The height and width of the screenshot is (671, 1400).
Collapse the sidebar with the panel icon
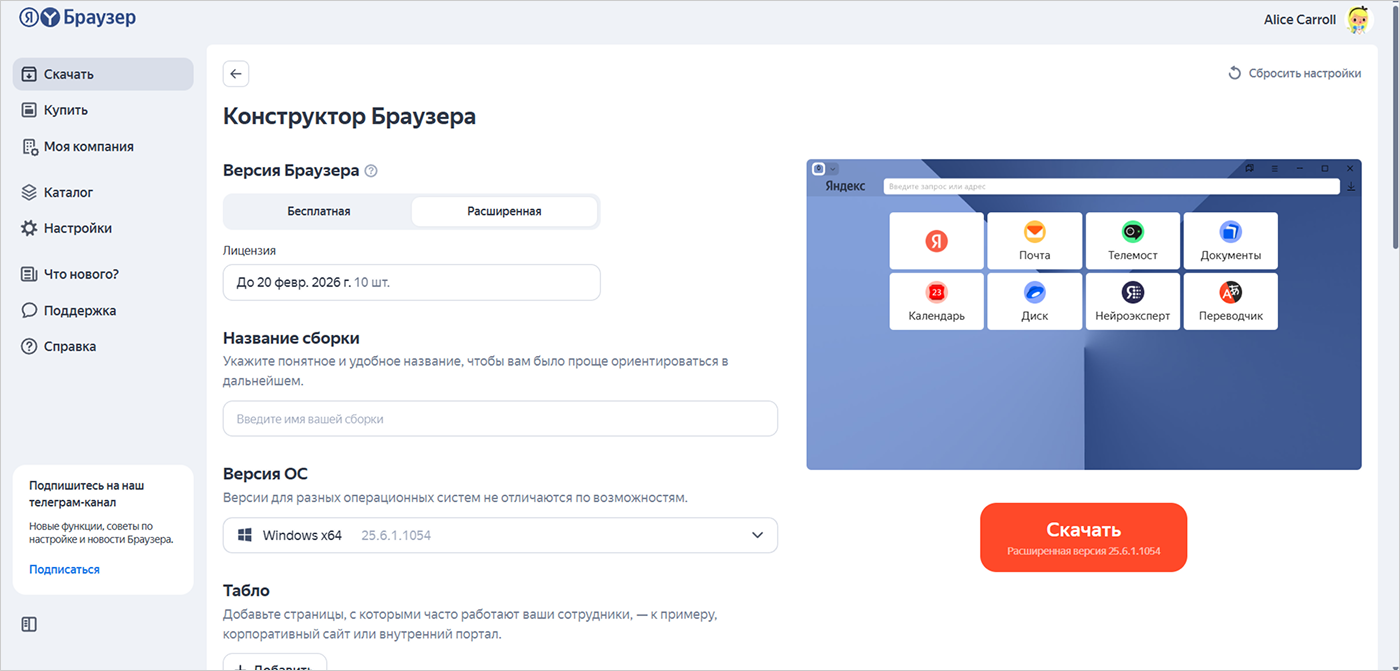[29, 624]
